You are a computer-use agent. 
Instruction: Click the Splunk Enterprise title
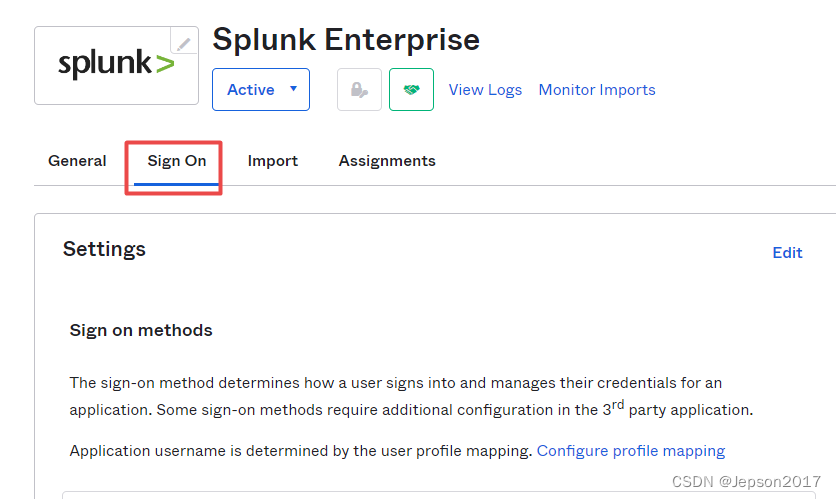click(346, 40)
